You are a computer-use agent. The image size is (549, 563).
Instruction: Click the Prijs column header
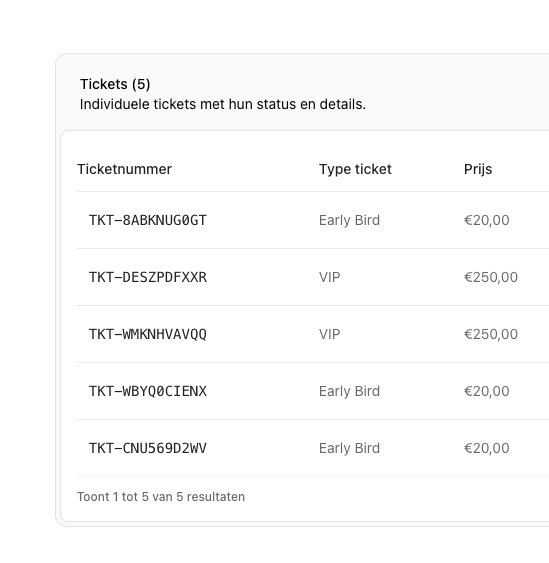(478, 169)
